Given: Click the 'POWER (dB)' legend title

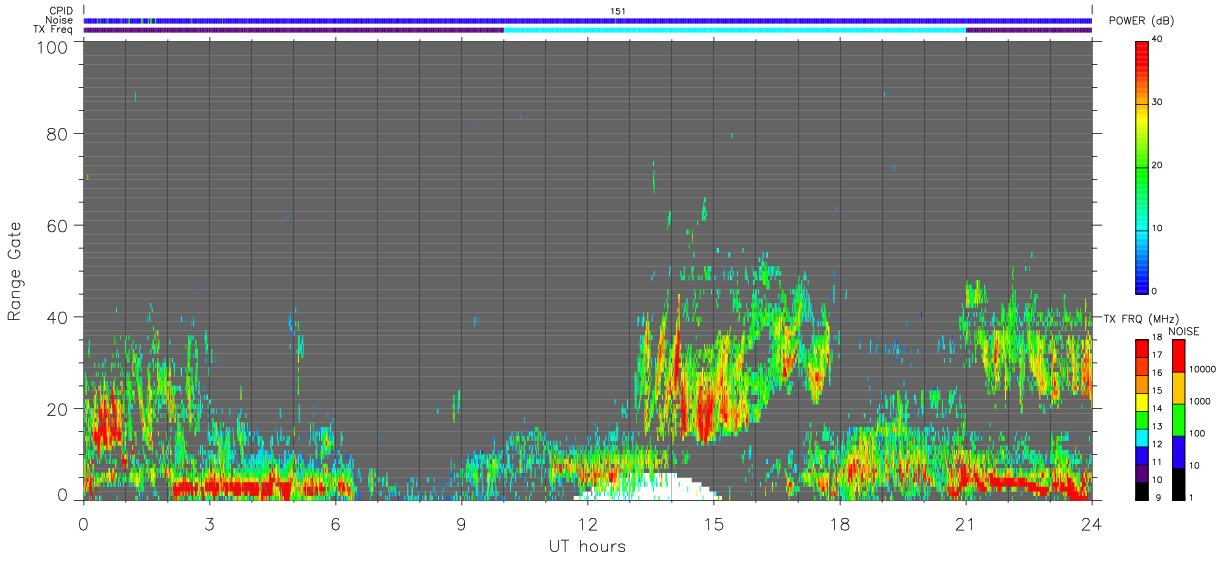Looking at the screenshot, I should point(1141,21).
